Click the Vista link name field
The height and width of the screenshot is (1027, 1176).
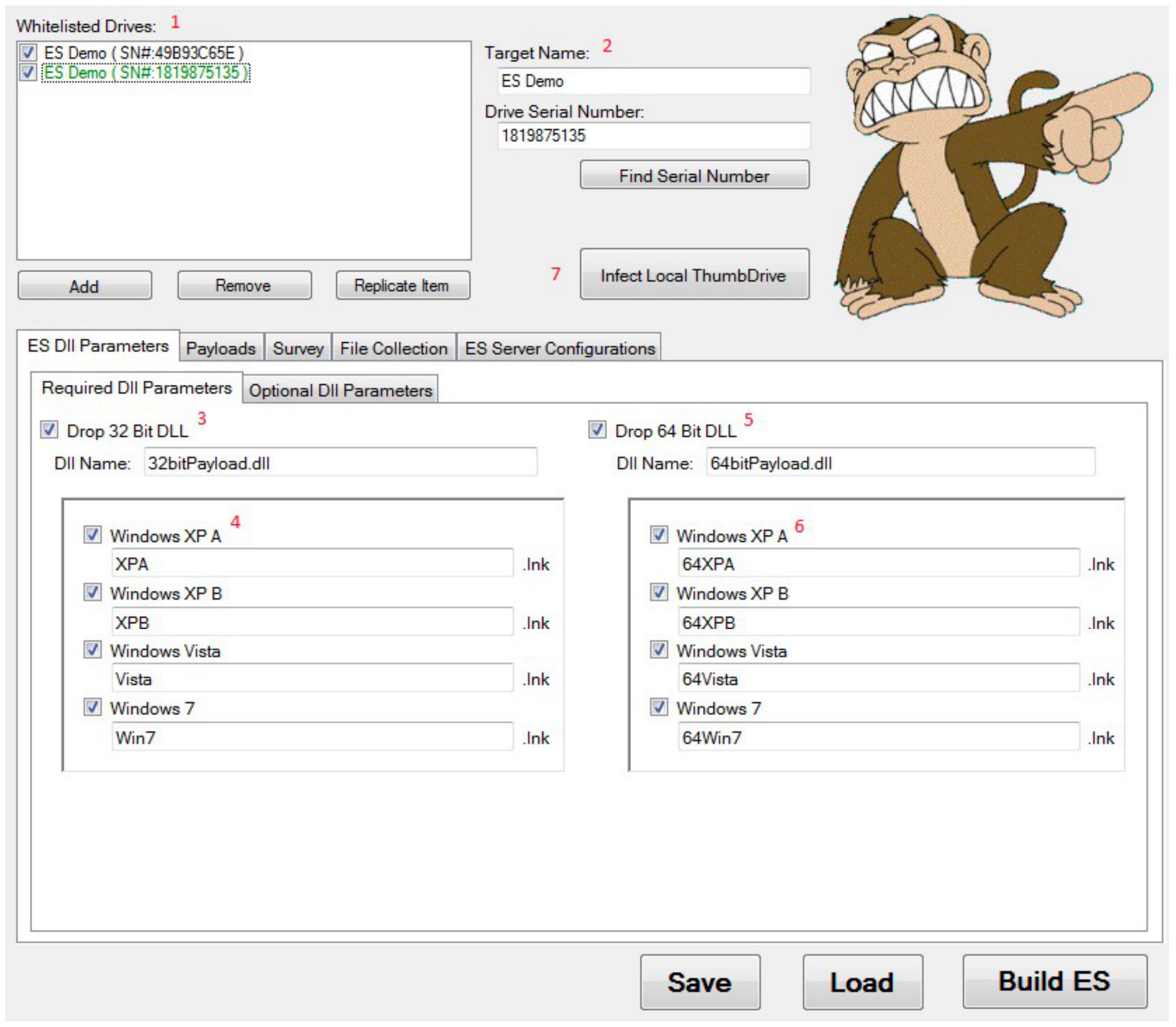pos(313,679)
